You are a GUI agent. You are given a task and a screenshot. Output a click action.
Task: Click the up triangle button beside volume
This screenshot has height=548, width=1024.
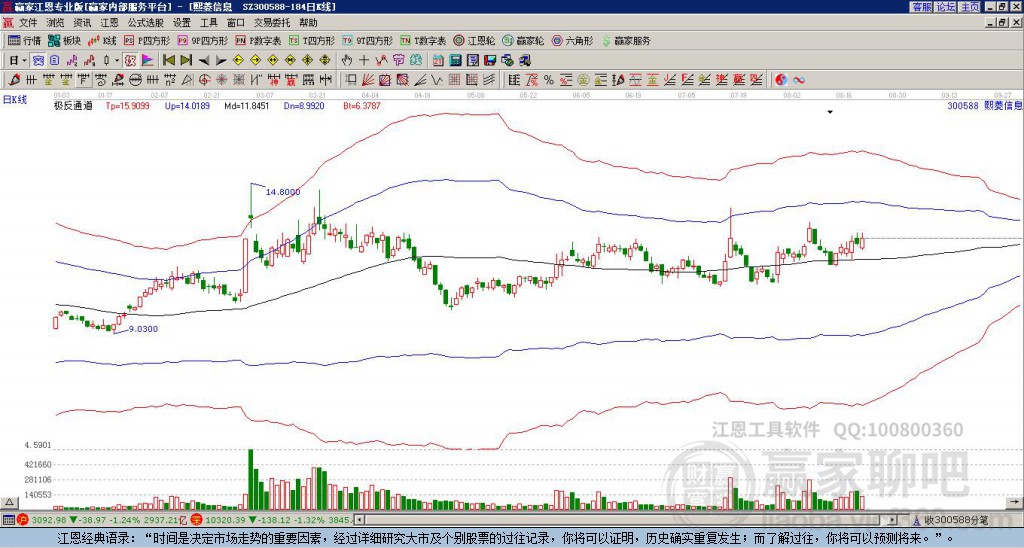[x=9, y=502]
